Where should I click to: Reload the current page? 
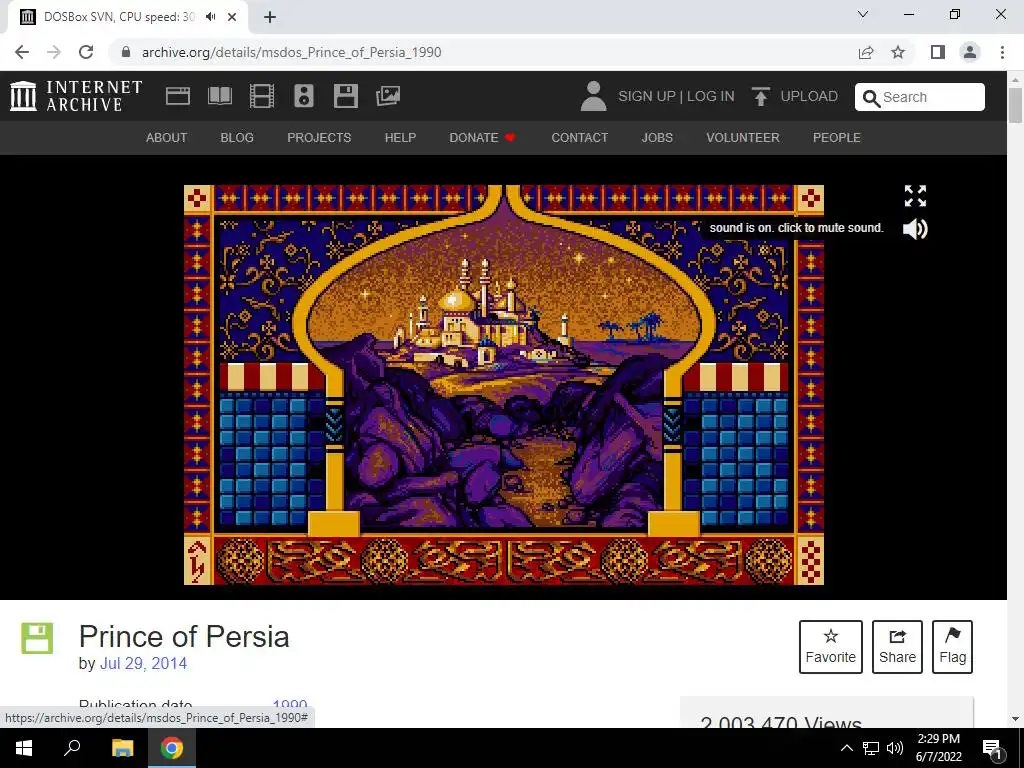(x=86, y=52)
